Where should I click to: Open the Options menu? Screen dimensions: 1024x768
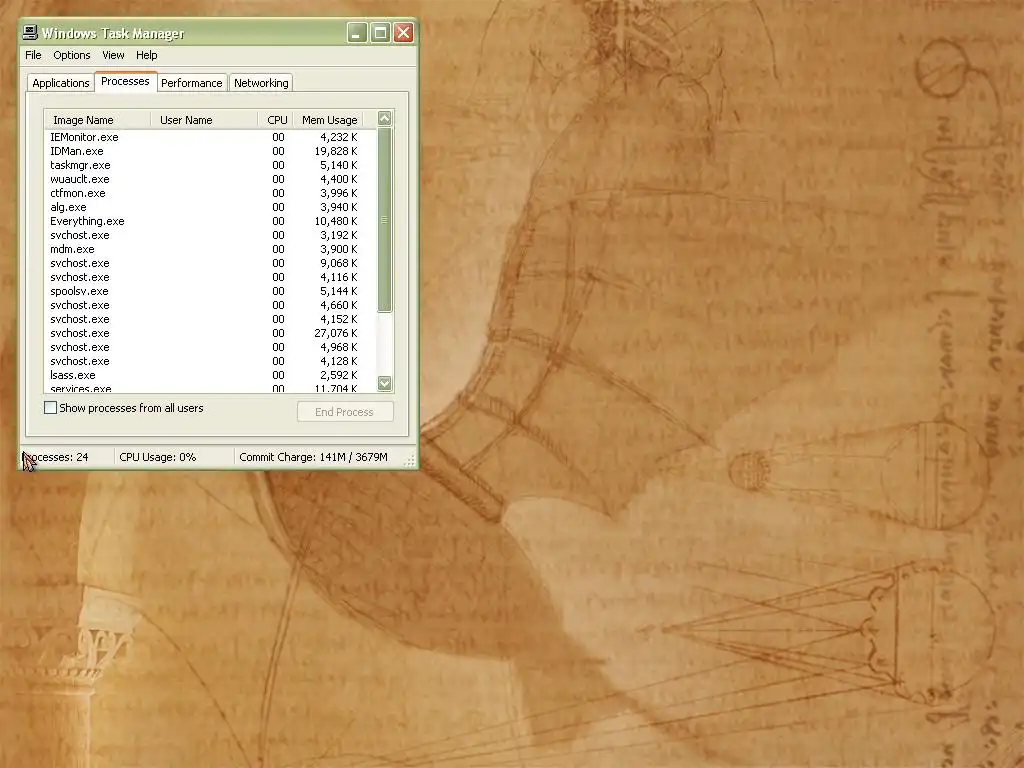click(x=72, y=56)
